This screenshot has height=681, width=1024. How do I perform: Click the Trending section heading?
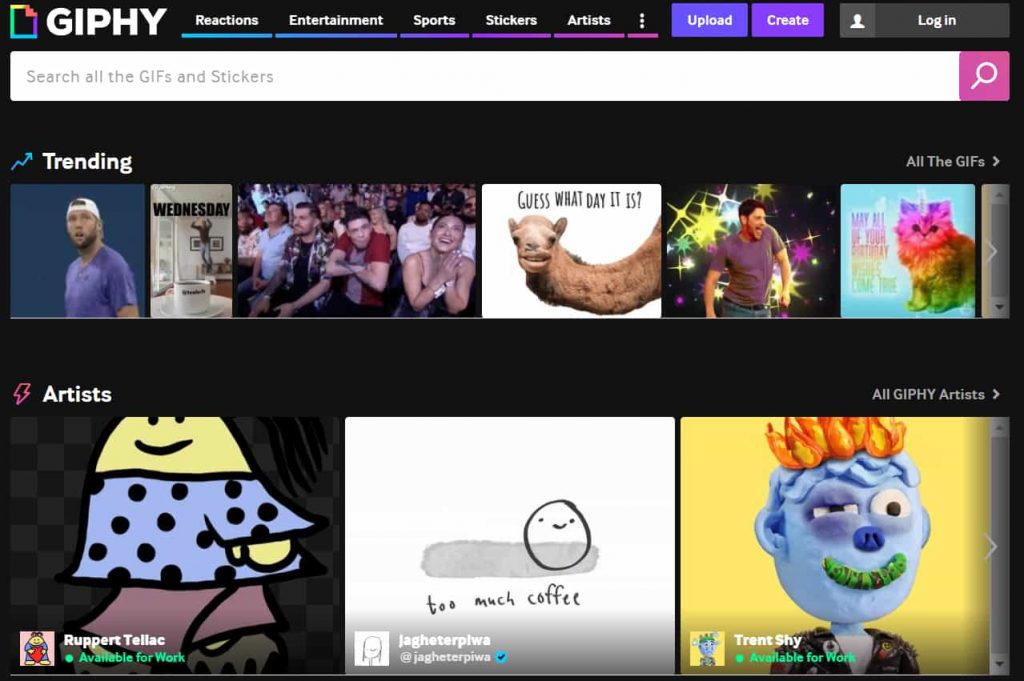tap(87, 161)
